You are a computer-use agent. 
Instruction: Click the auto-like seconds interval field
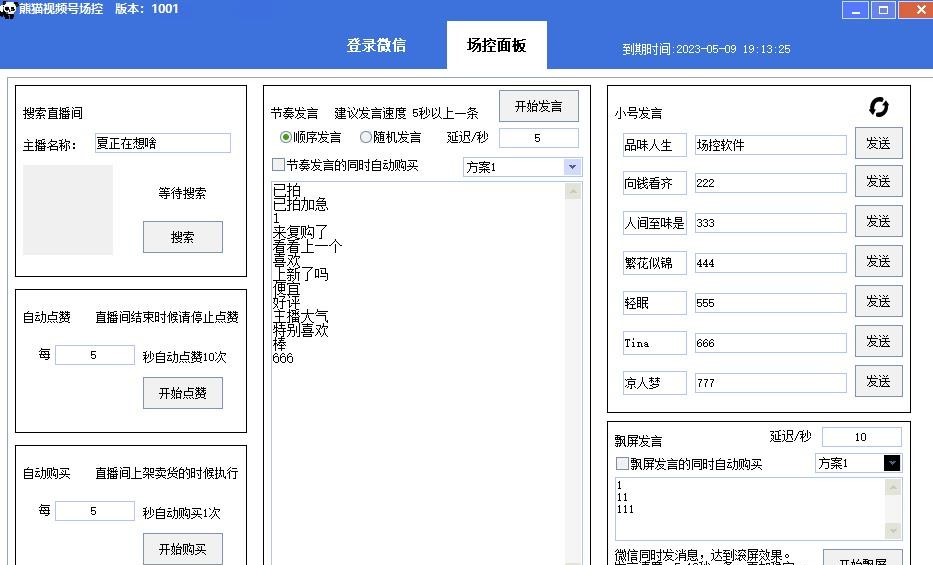pos(95,355)
